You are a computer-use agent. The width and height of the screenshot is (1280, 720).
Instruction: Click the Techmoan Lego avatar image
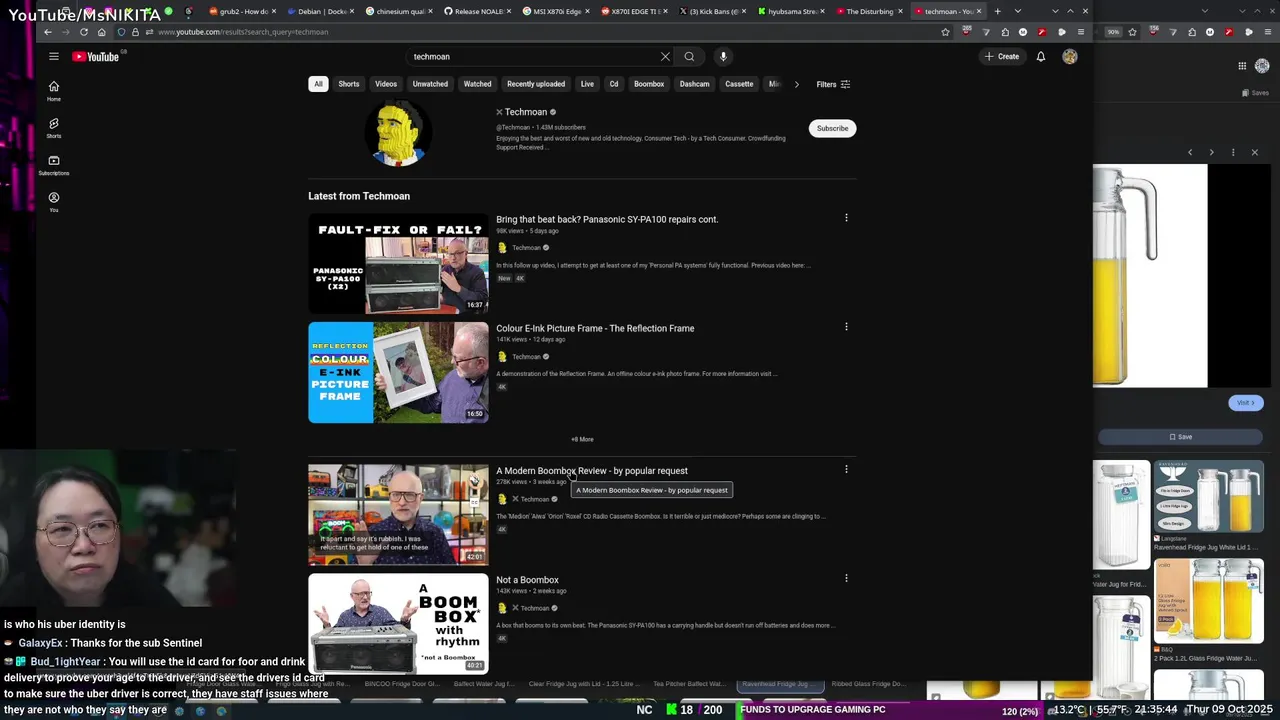398,133
